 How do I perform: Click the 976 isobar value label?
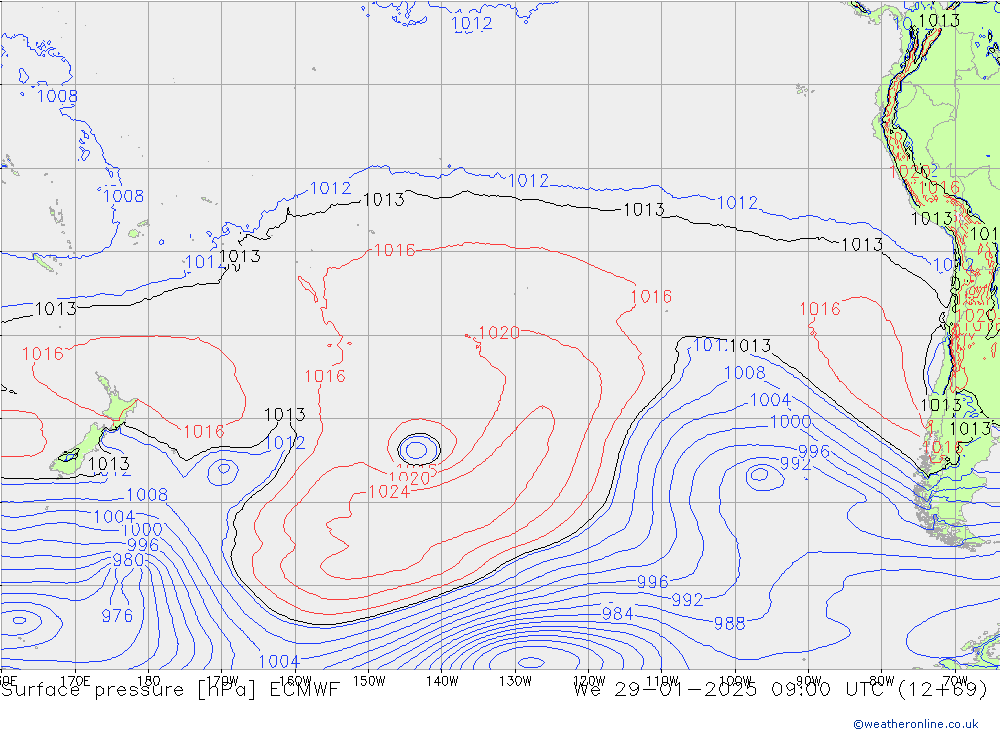click(x=117, y=616)
